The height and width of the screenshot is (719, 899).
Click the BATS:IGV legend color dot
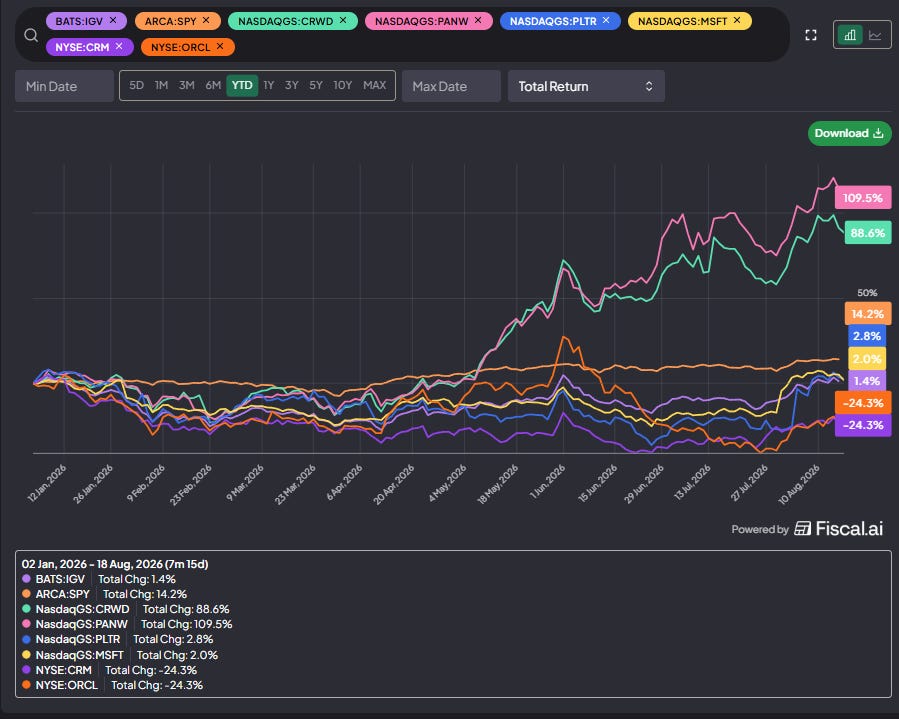[26, 579]
